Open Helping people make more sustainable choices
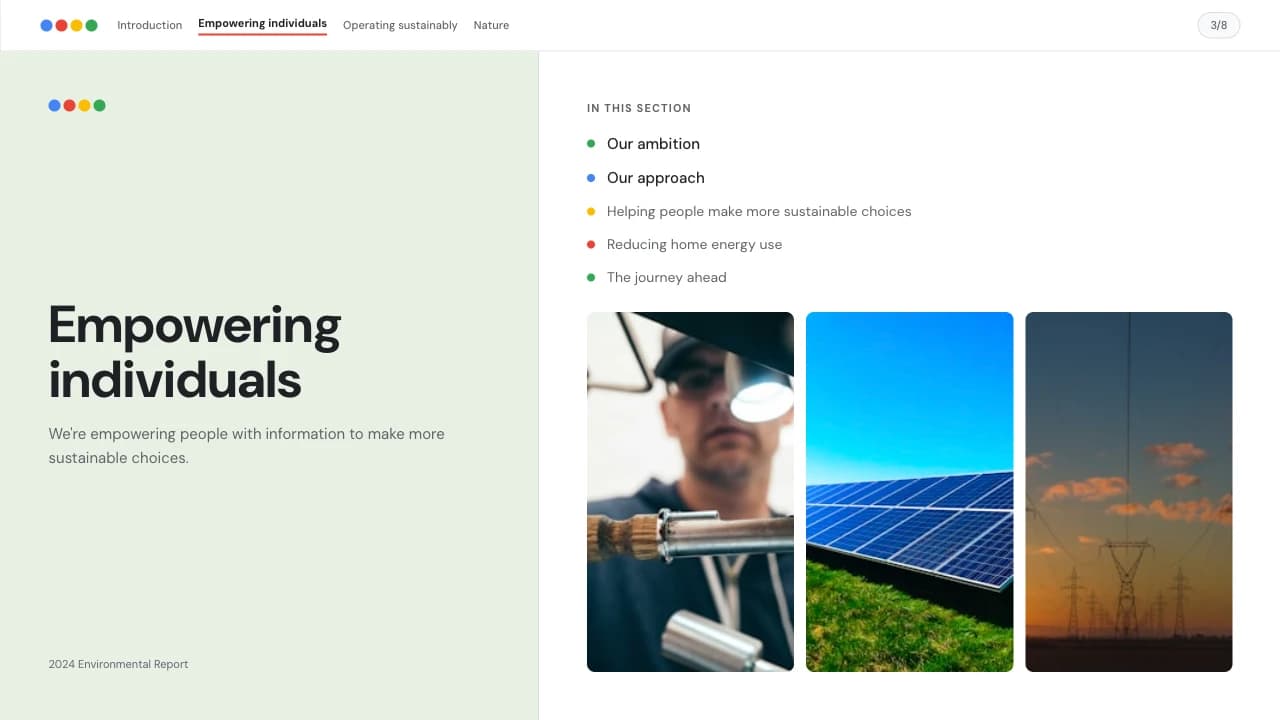1280x720 pixels. (759, 211)
